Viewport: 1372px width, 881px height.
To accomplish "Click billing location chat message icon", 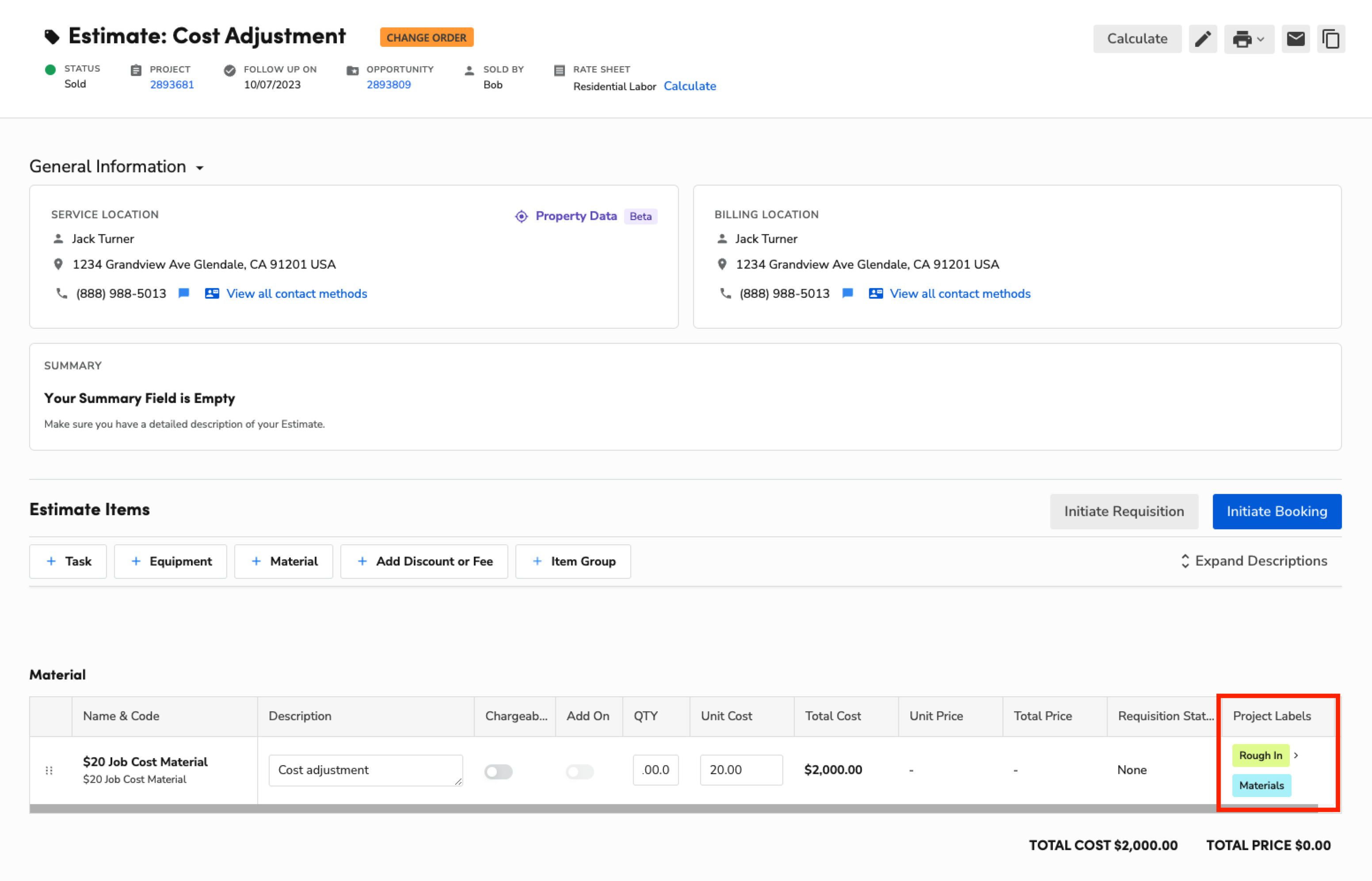I will [847, 293].
